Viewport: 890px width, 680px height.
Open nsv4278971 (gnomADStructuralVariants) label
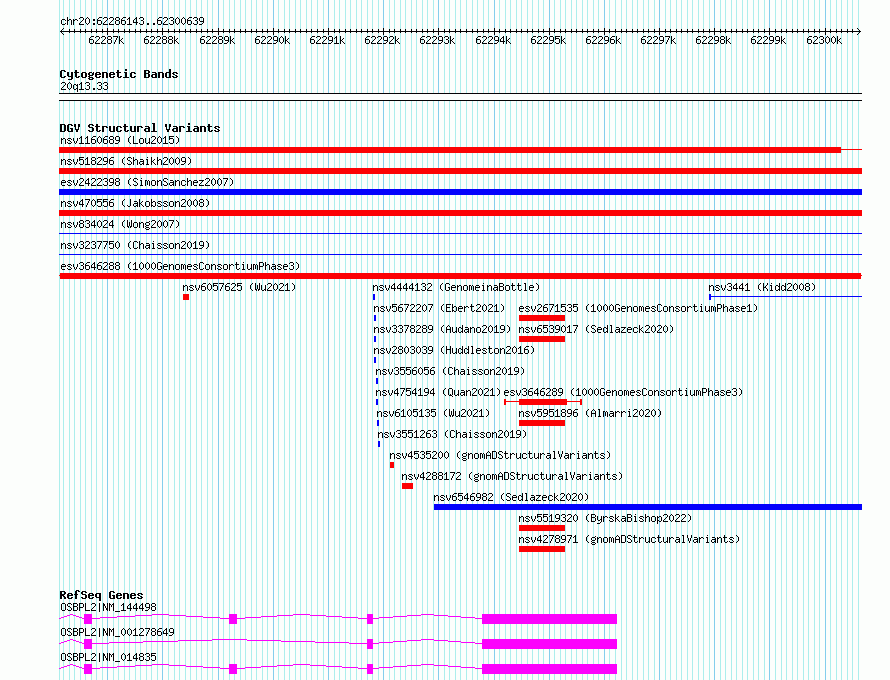tap(629, 539)
